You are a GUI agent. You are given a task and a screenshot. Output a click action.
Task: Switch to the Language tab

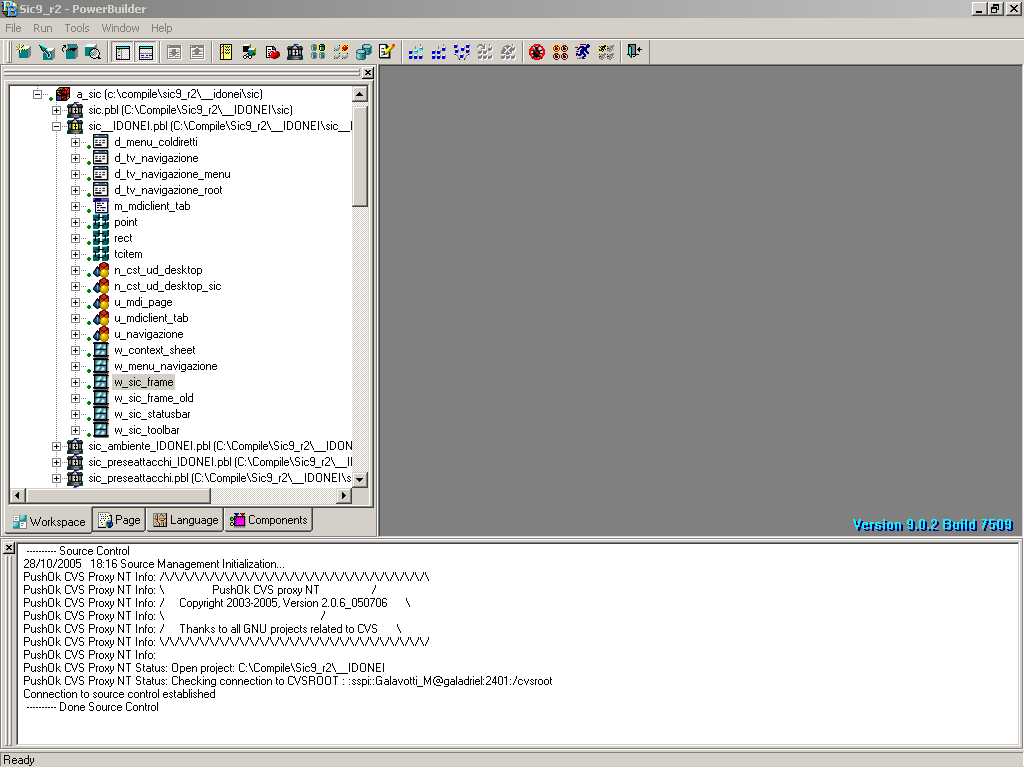click(185, 520)
